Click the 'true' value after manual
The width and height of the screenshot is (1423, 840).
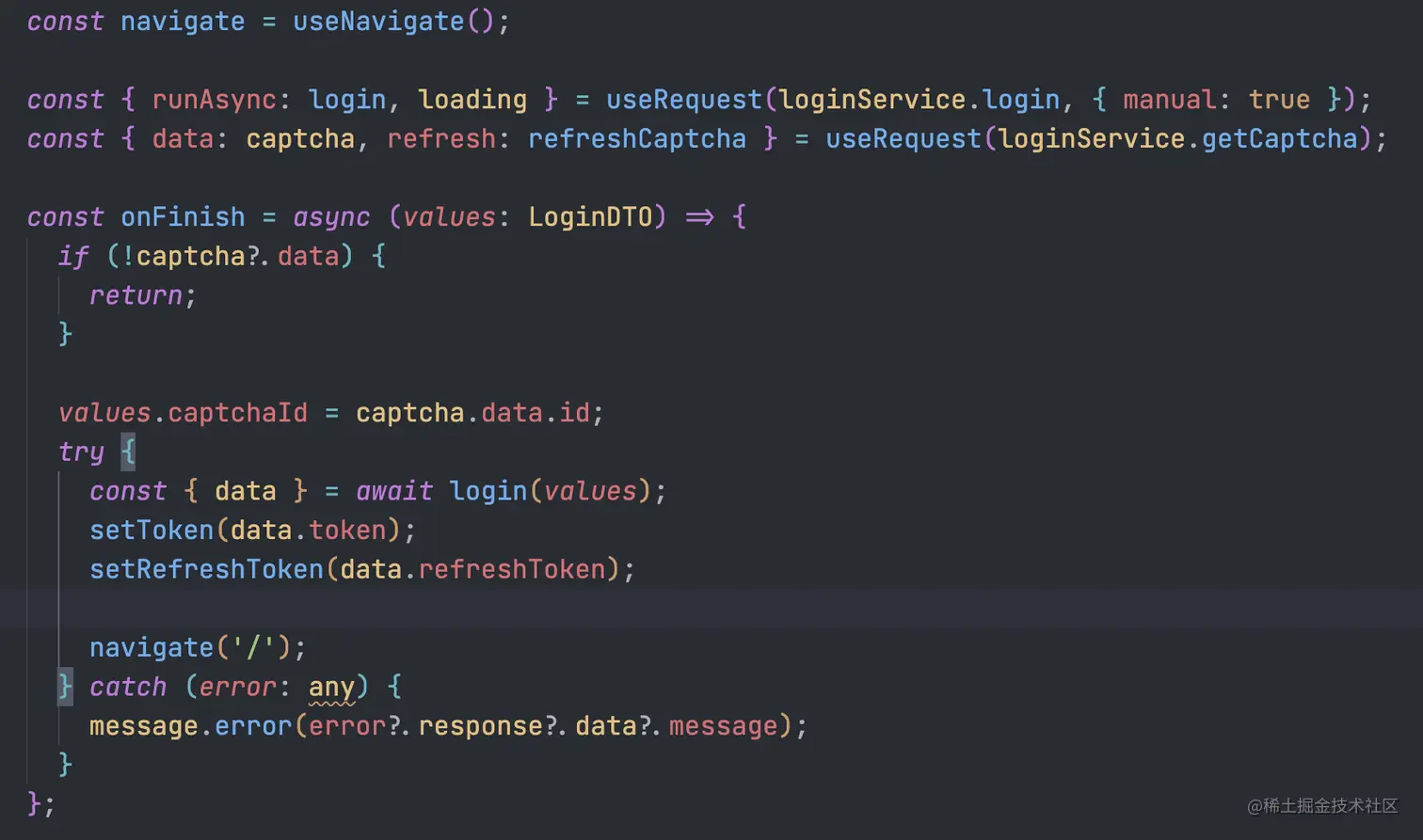click(x=1279, y=100)
